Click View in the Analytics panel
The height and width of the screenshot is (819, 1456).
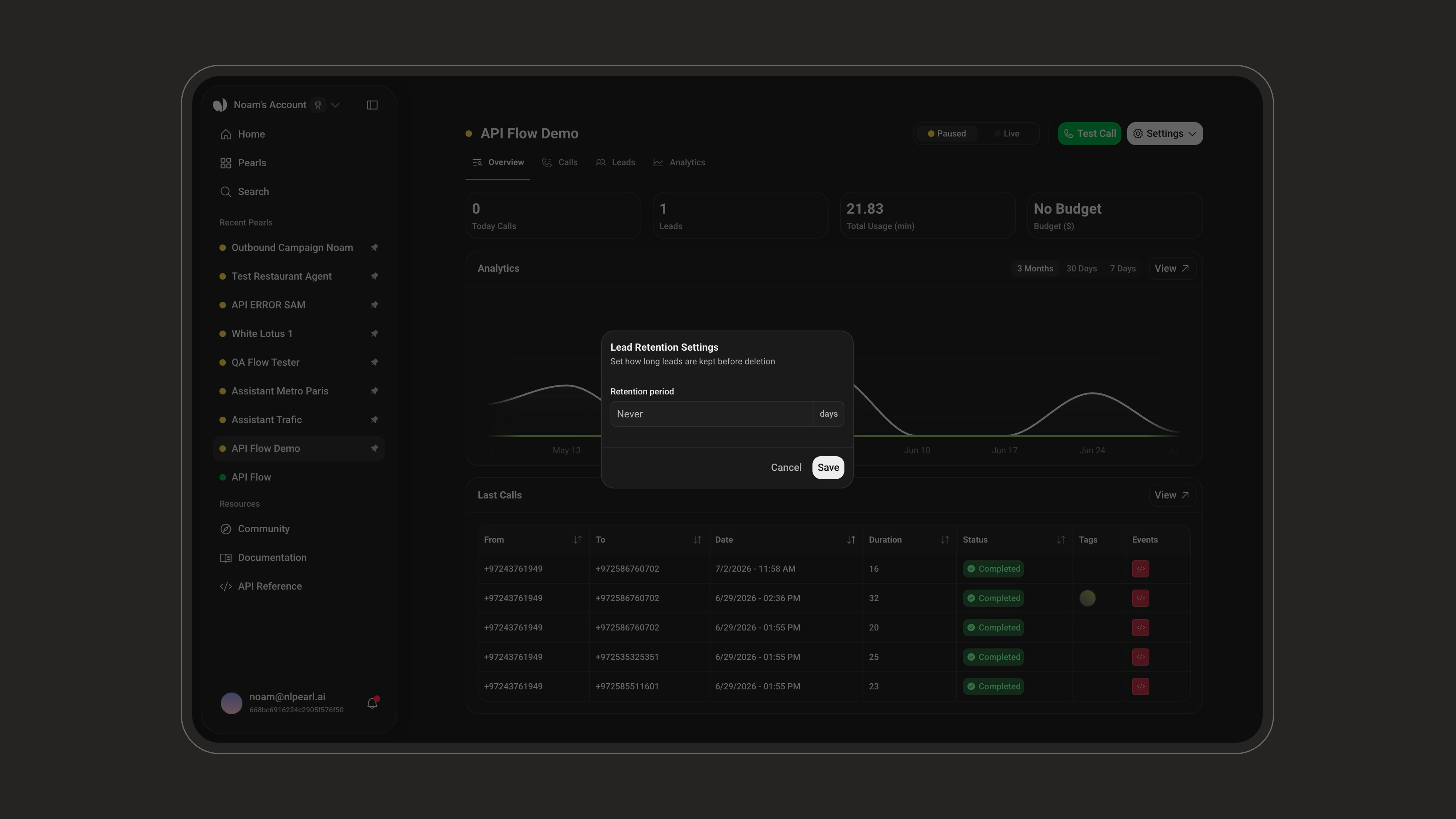pyautogui.click(x=1172, y=268)
